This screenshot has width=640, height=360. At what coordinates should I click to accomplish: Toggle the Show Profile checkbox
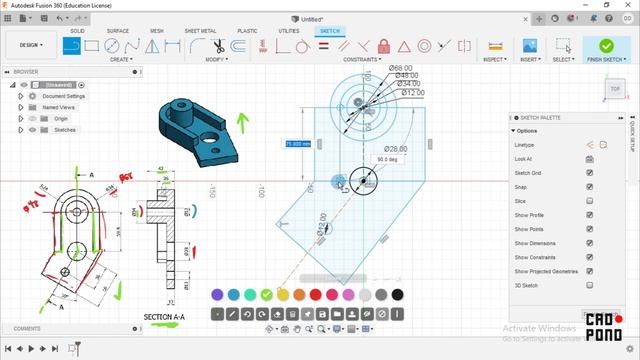589,215
